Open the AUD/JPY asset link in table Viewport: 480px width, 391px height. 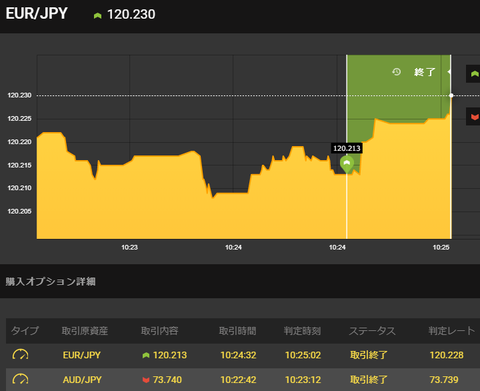[x=82, y=380]
